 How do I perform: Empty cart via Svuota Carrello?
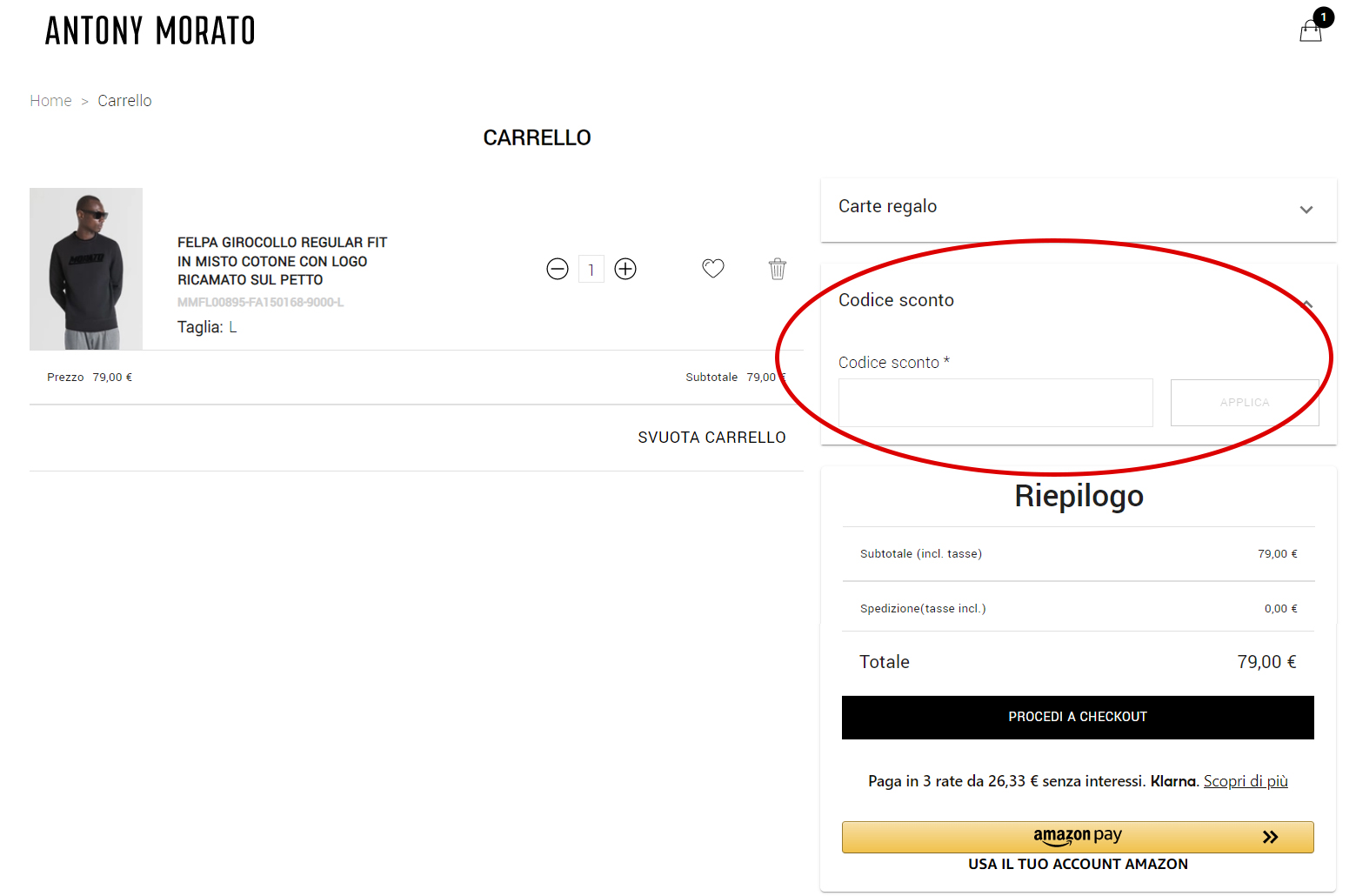pyautogui.click(x=711, y=438)
